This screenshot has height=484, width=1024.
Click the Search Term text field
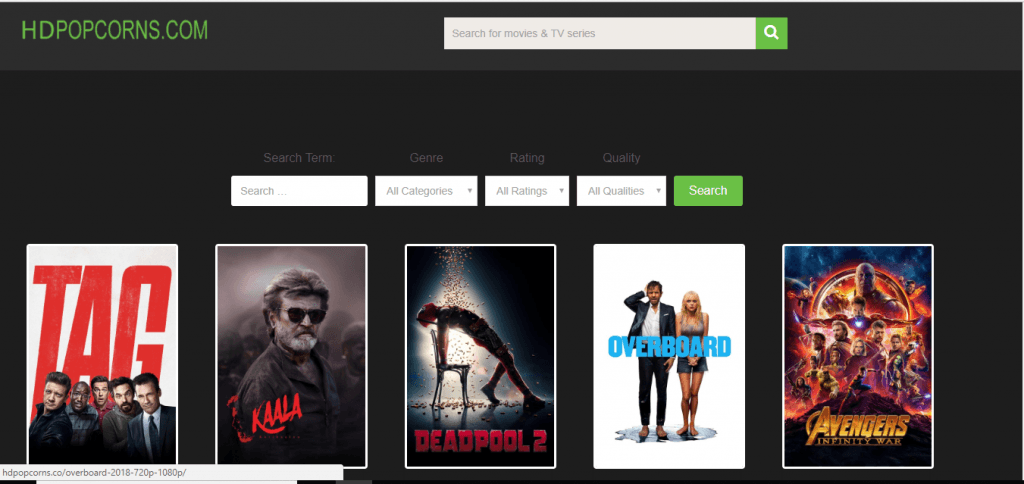tap(299, 191)
